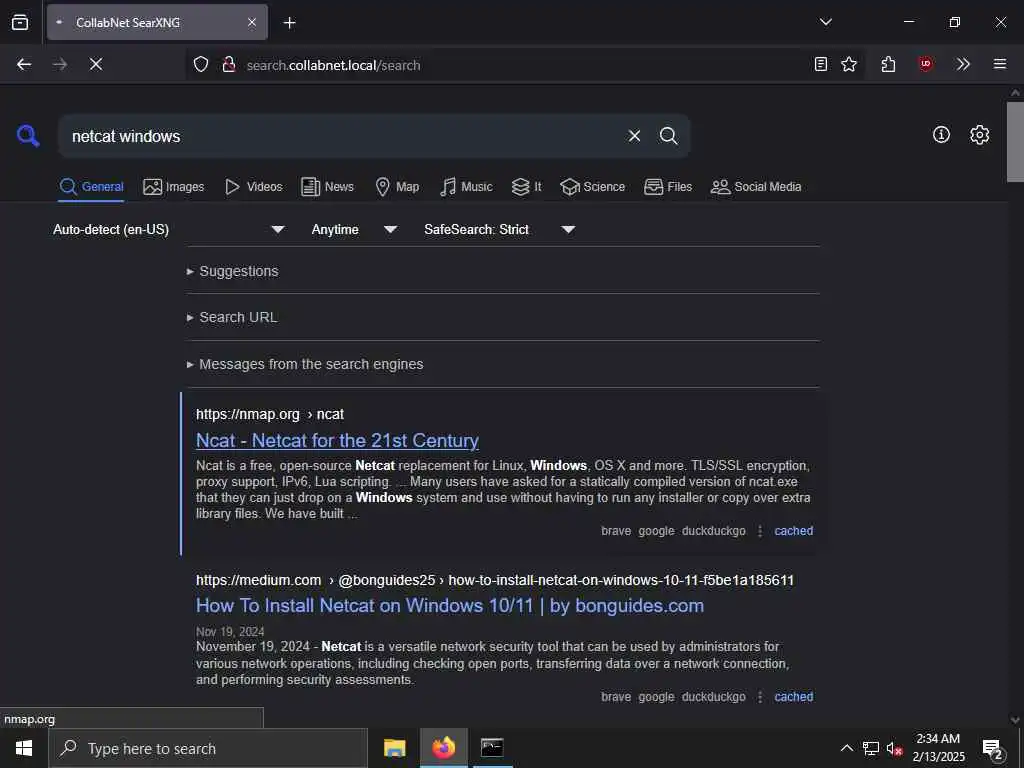Screen dimensions: 1024x768
Task: Open Firefox View tab icon
Action: coord(20,22)
